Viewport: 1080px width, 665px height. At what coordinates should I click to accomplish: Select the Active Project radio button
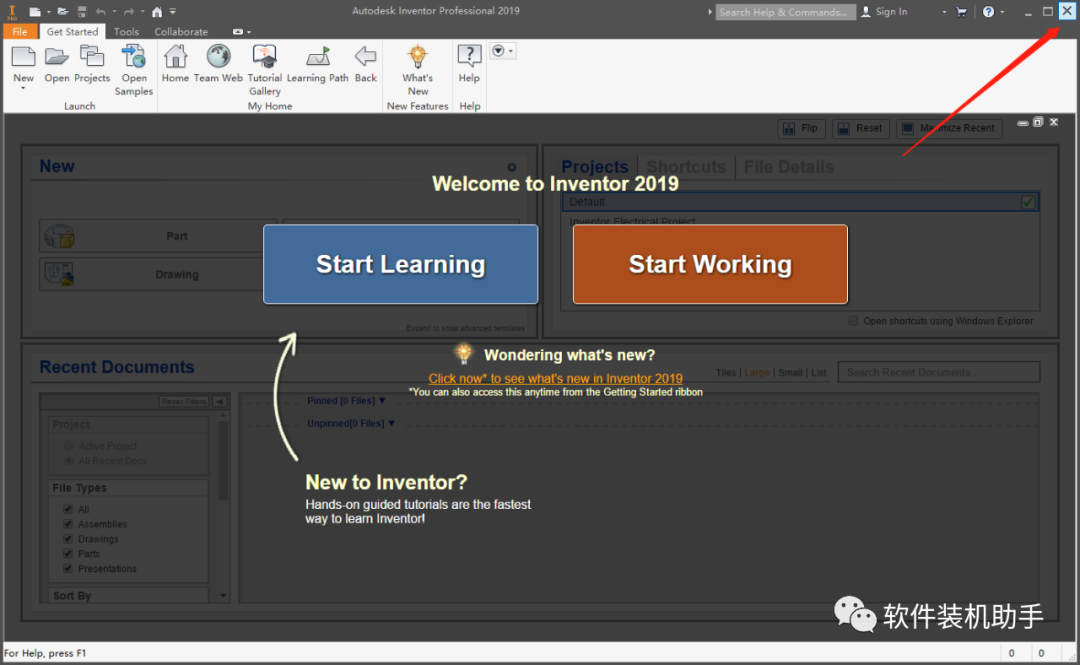68,446
